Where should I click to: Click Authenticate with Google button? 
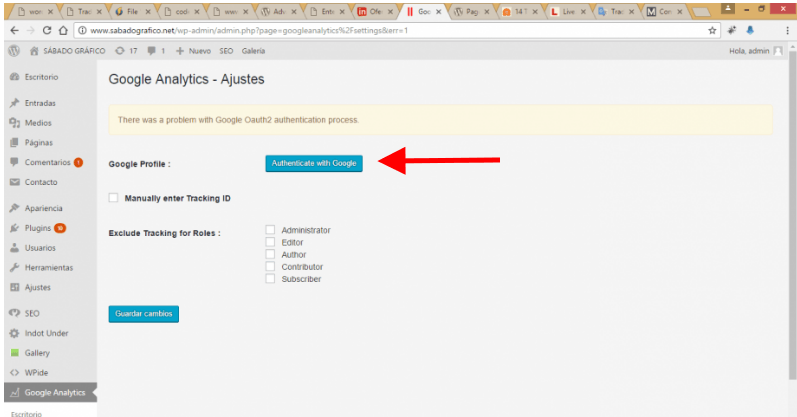point(314,163)
